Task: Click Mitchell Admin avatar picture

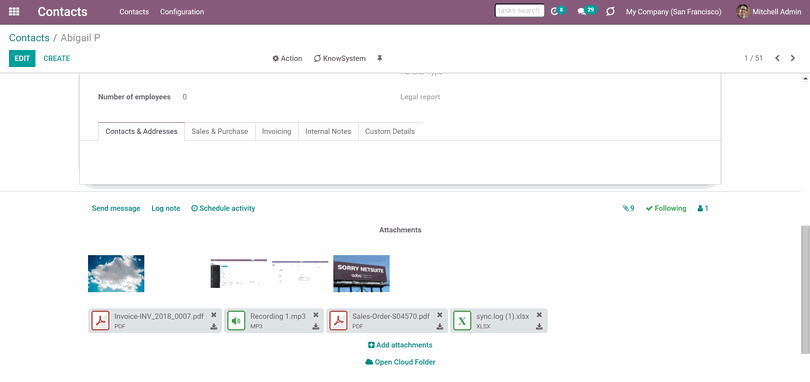Action: pyautogui.click(x=743, y=11)
